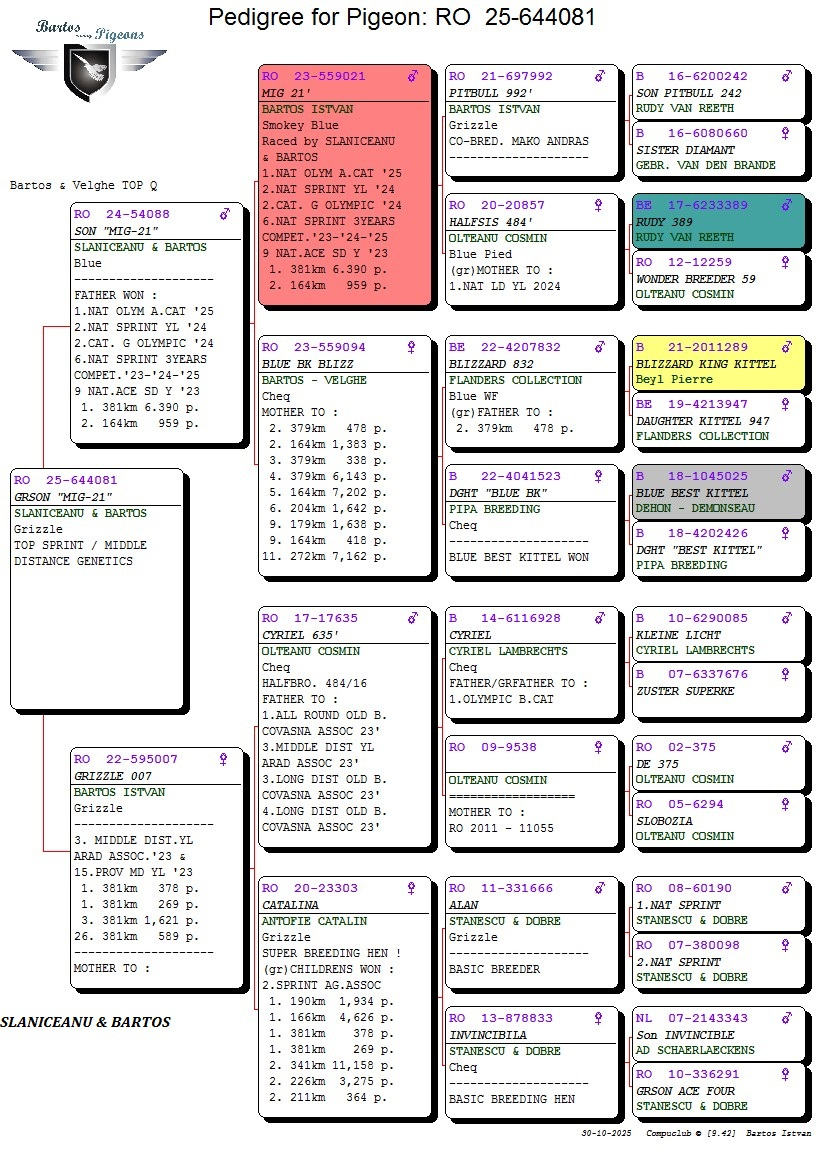
Task: Click the male symbol on RO 23-559021
Action: pyautogui.click(x=412, y=76)
